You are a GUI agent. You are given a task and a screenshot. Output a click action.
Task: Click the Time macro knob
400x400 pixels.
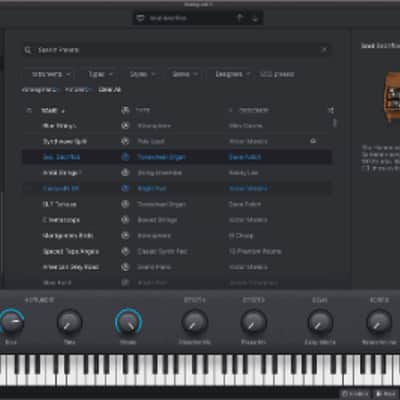coord(69,322)
